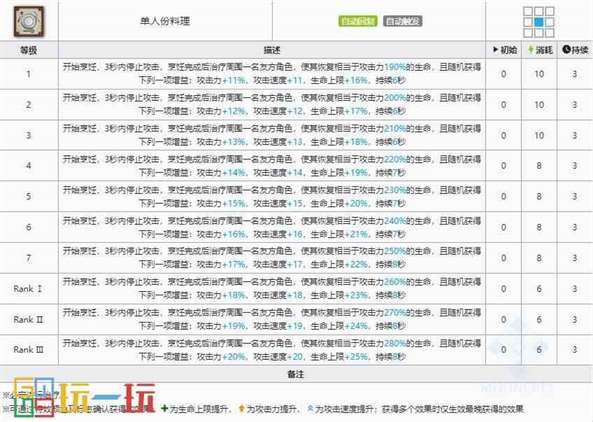
Task: Click the 消耗 header green arrow icon
Action: coord(531,50)
